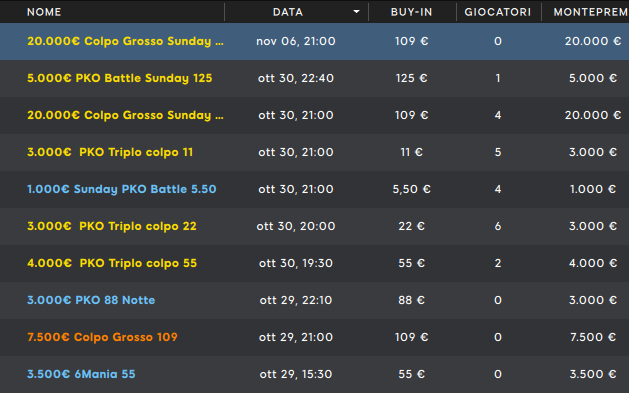The image size is (629, 393).
Task: Click the DATA sort arrow icon
Action: [x=356, y=12]
